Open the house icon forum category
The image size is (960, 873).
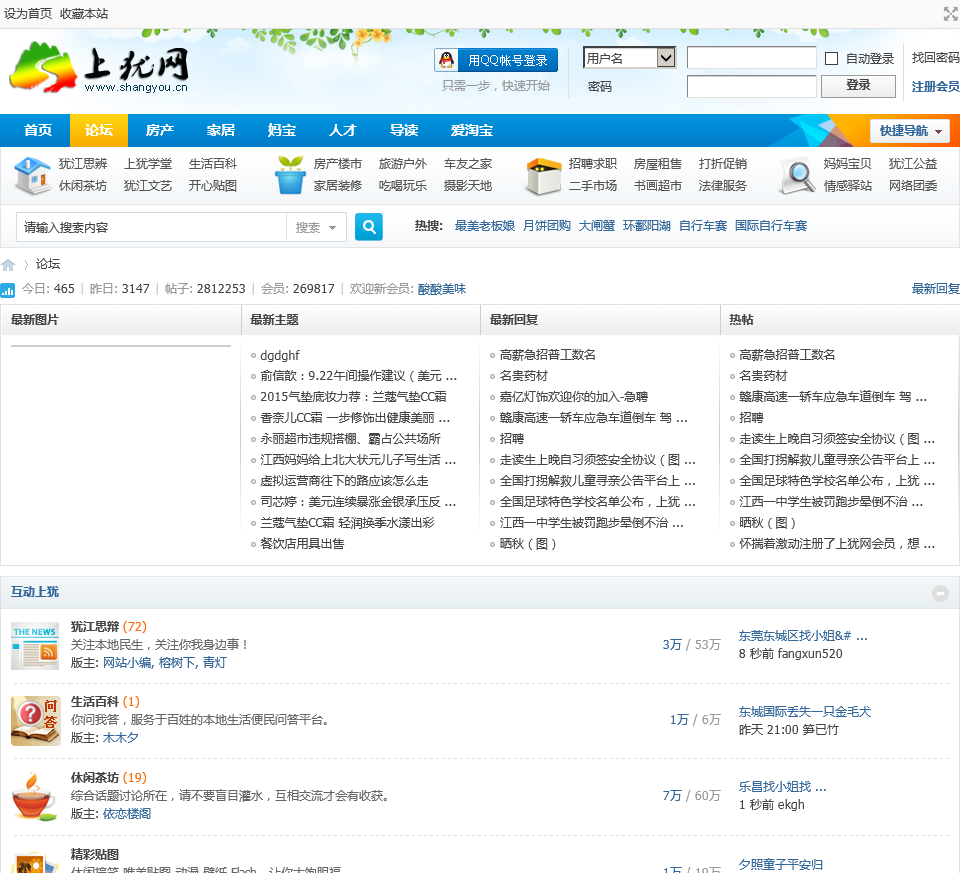[x=32, y=175]
